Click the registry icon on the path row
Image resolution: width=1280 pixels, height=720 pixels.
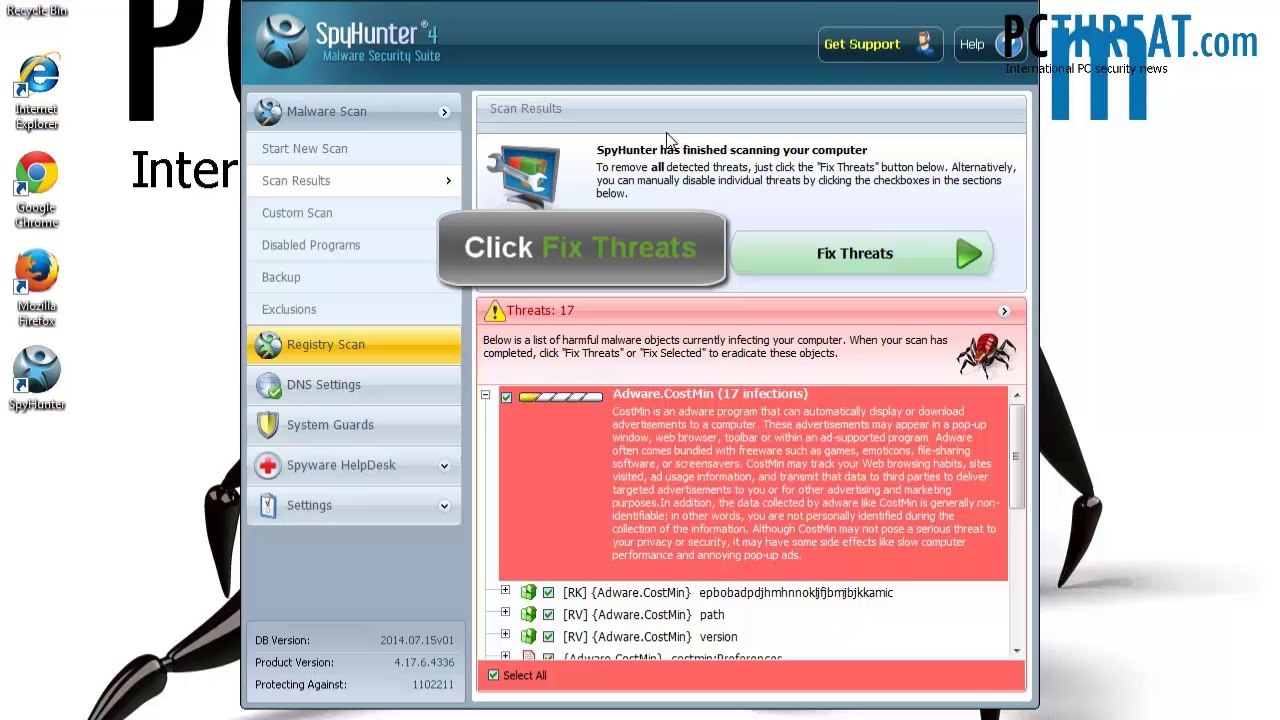pyautogui.click(x=528, y=615)
